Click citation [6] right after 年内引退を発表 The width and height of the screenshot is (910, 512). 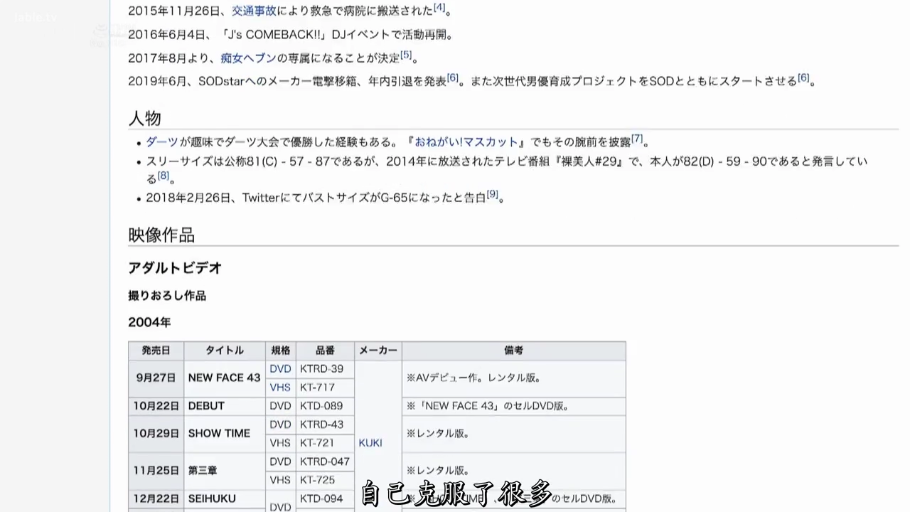(x=452, y=78)
